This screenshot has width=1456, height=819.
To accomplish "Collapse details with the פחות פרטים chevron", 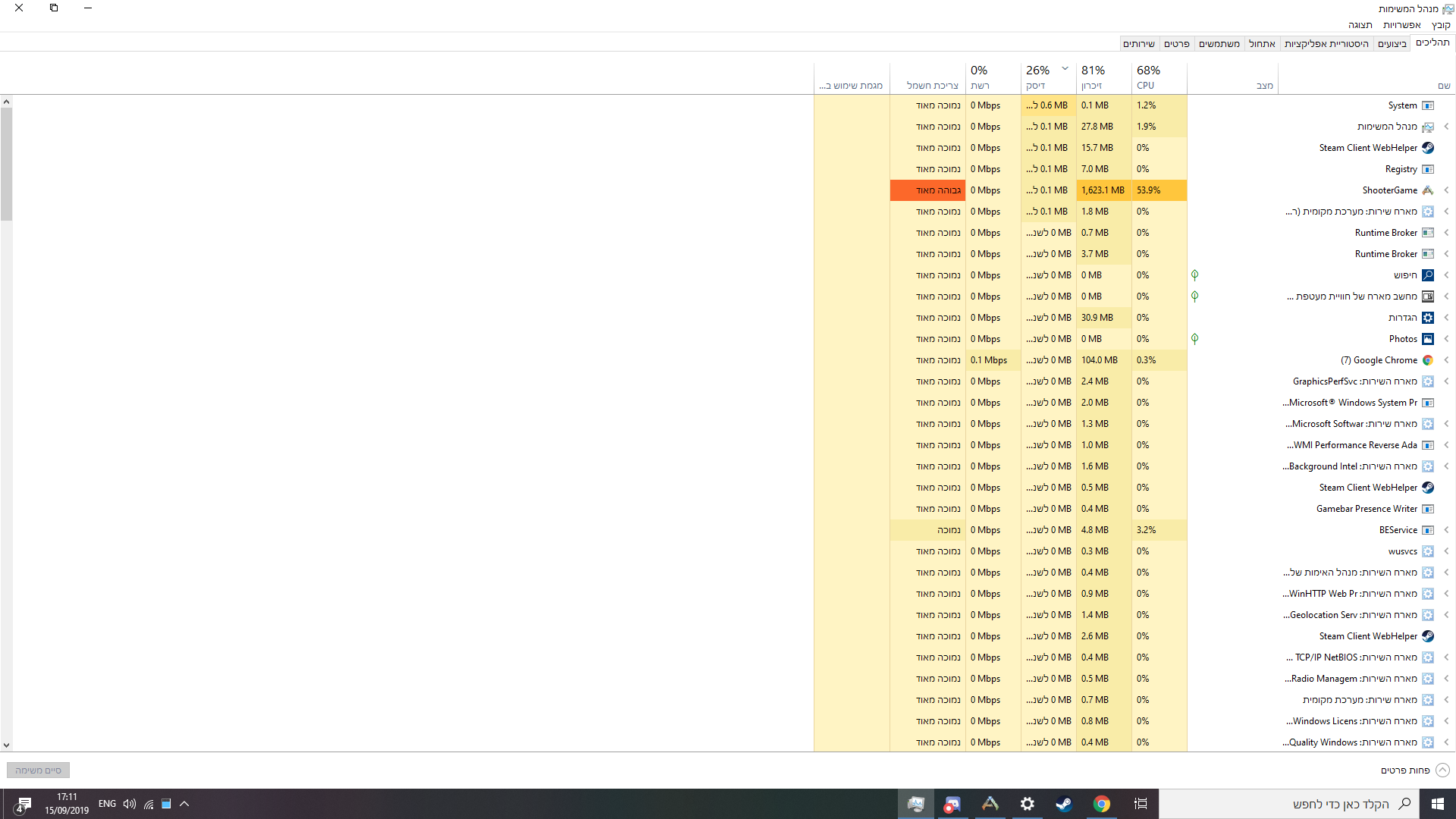I will click(1442, 770).
